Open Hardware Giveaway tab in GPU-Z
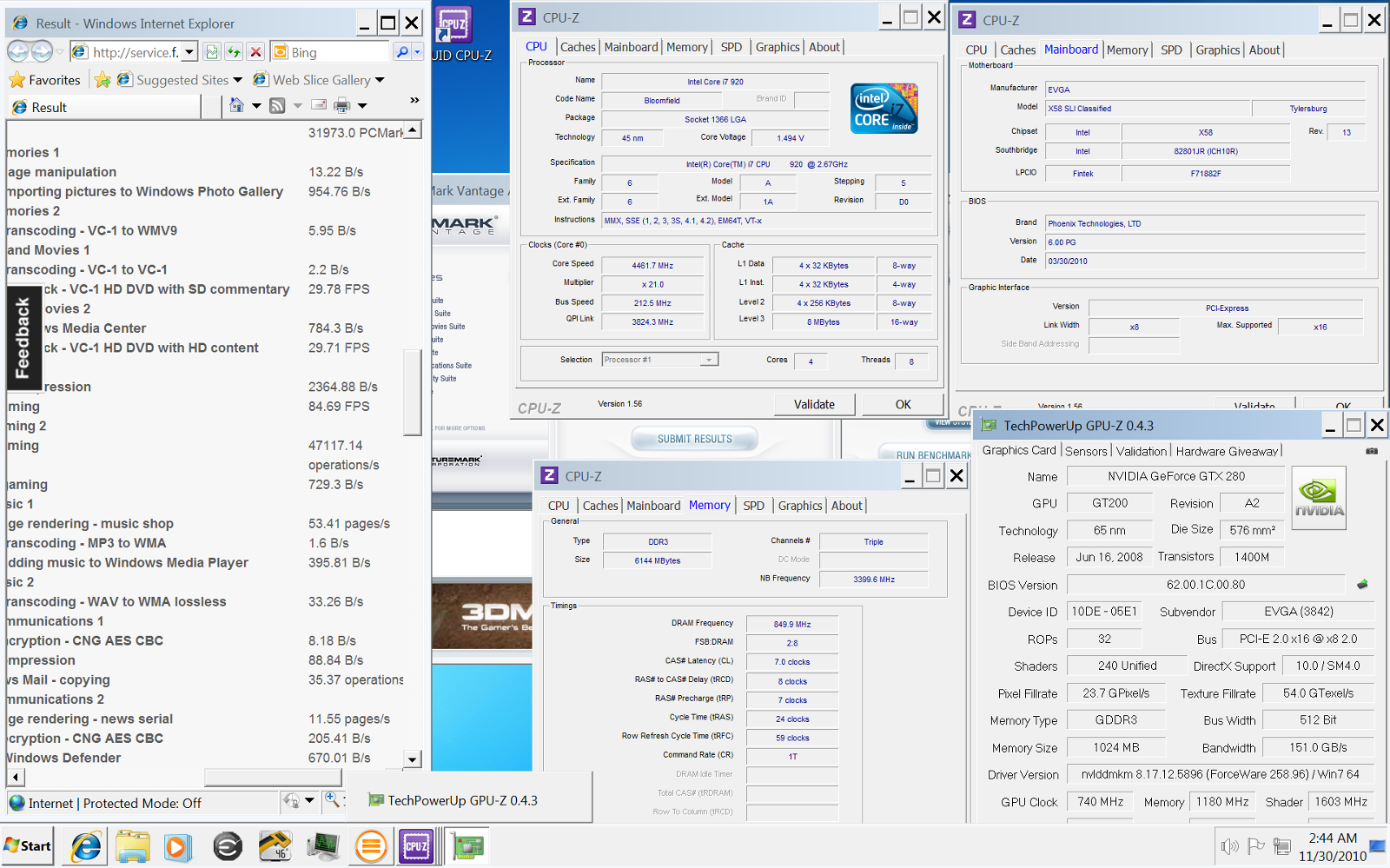This screenshot has height=868, width=1390. (x=1227, y=451)
